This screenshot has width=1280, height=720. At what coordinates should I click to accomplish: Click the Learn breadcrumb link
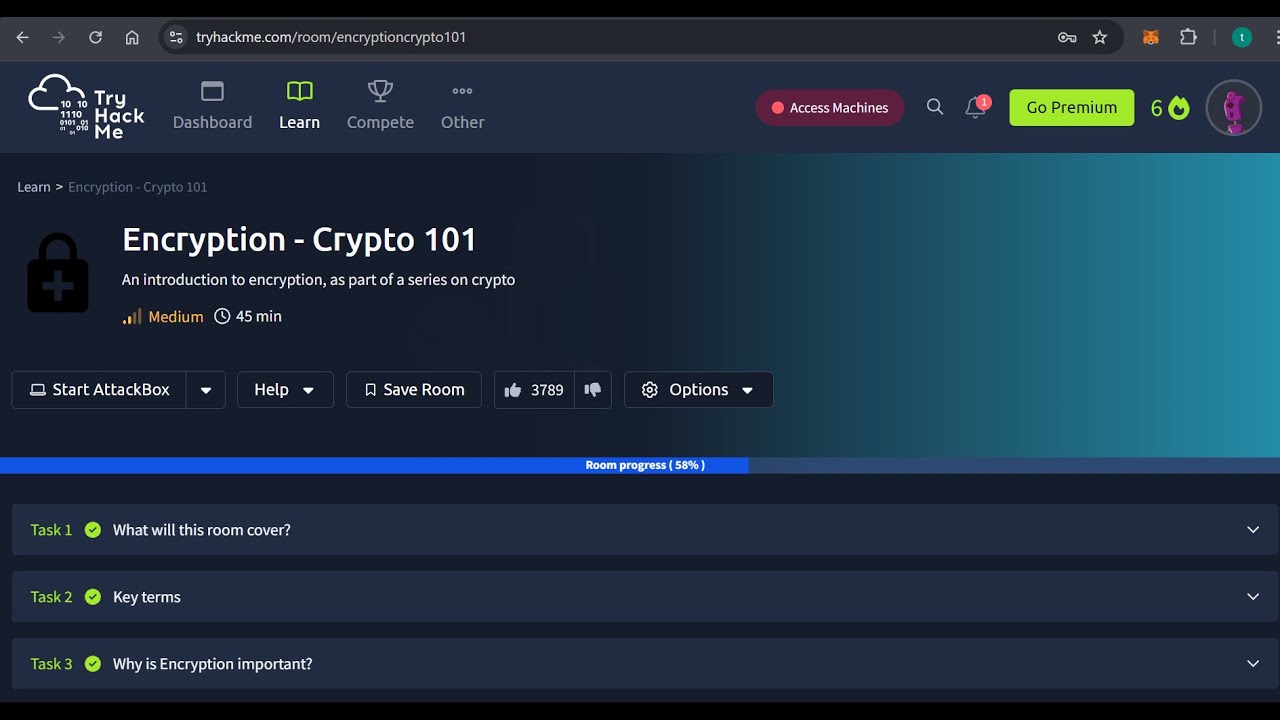tap(33, 187)
